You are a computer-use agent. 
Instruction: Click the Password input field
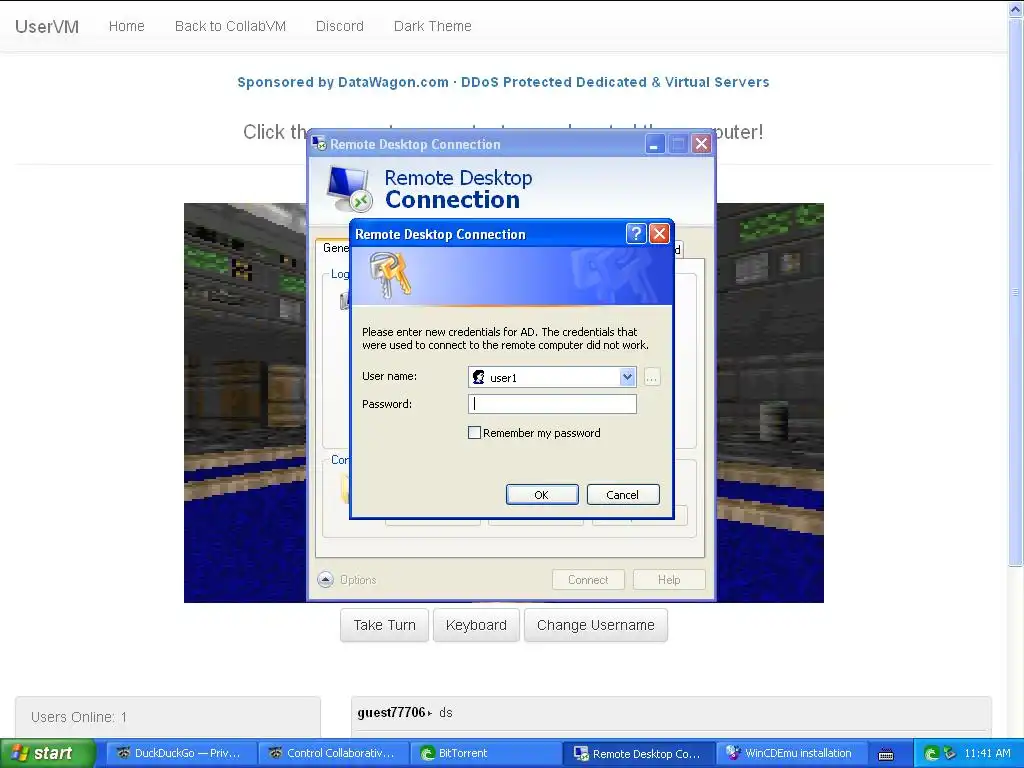552,404
